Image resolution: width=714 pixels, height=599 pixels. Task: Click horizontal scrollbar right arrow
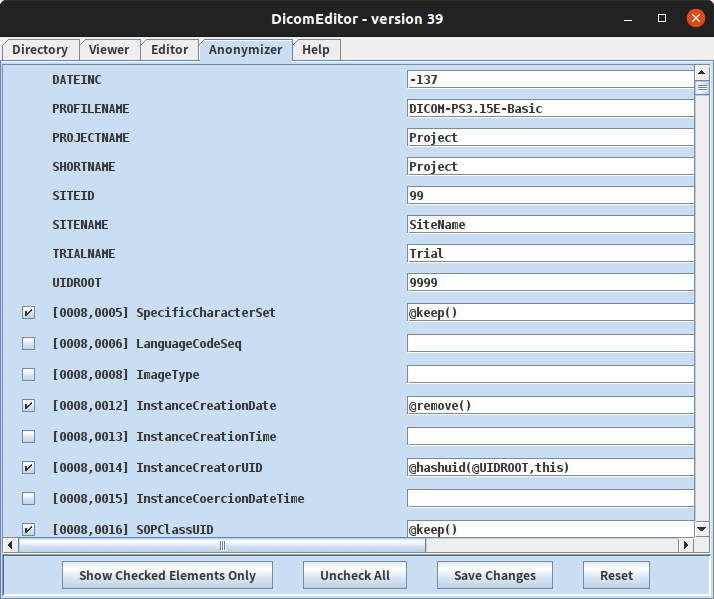(x=686, y=545)
